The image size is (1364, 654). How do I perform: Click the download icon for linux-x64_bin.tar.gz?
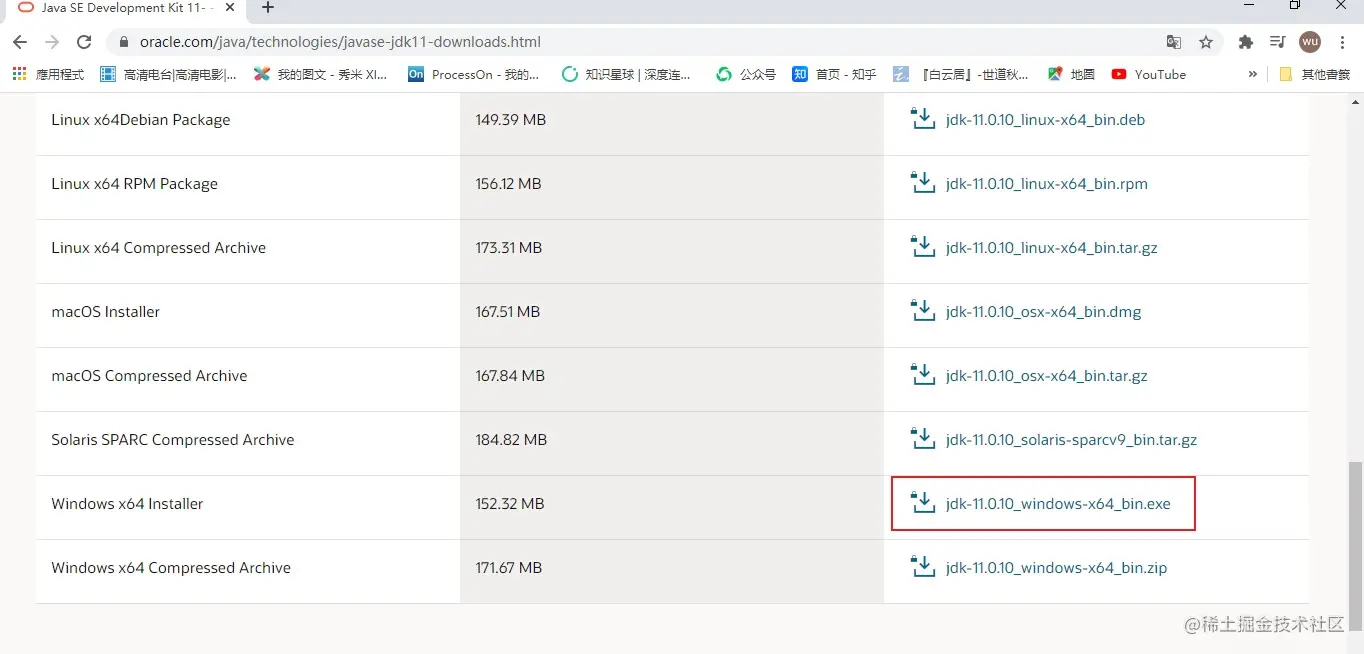point(922,247)
